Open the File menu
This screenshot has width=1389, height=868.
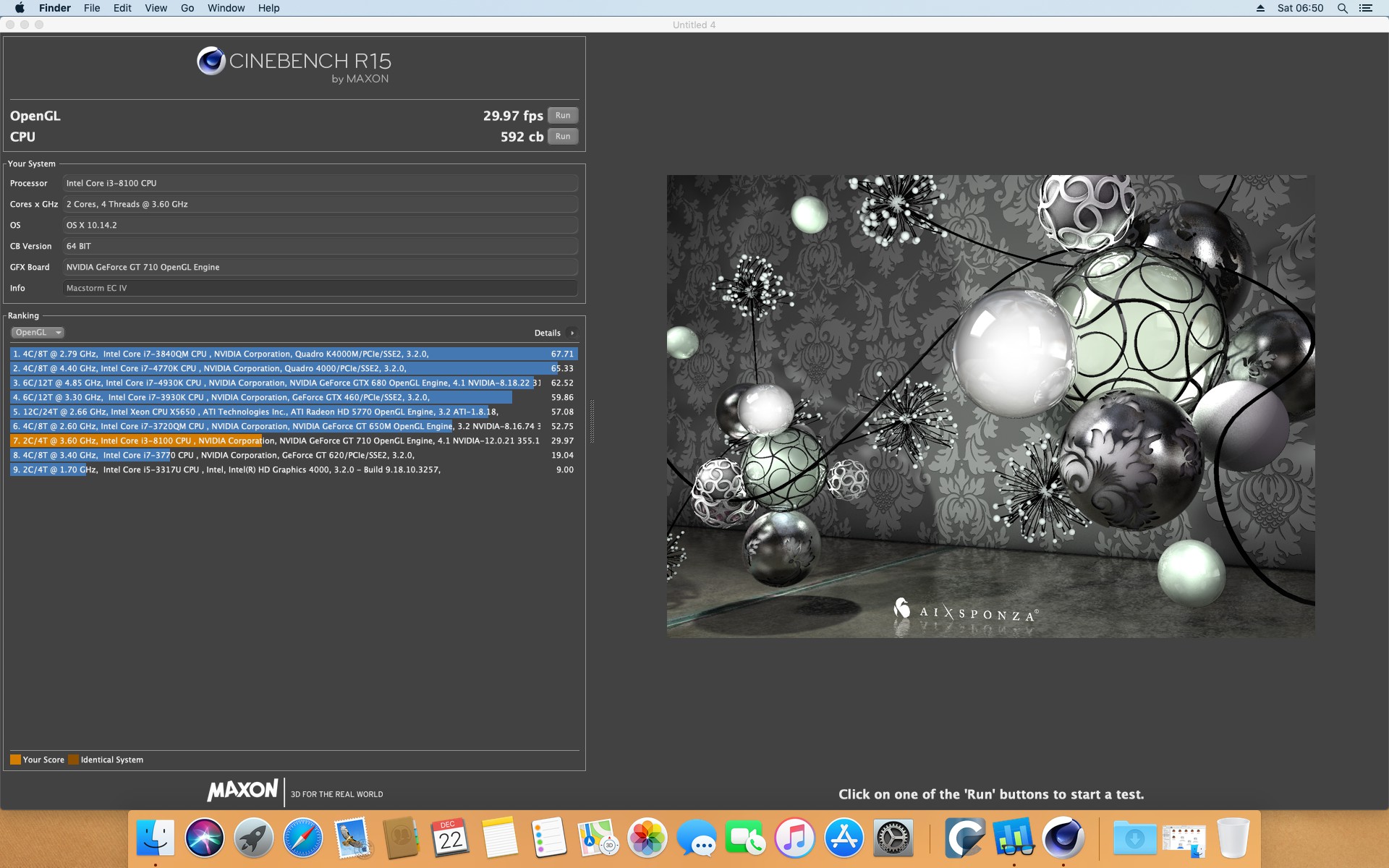pos(92,8)
